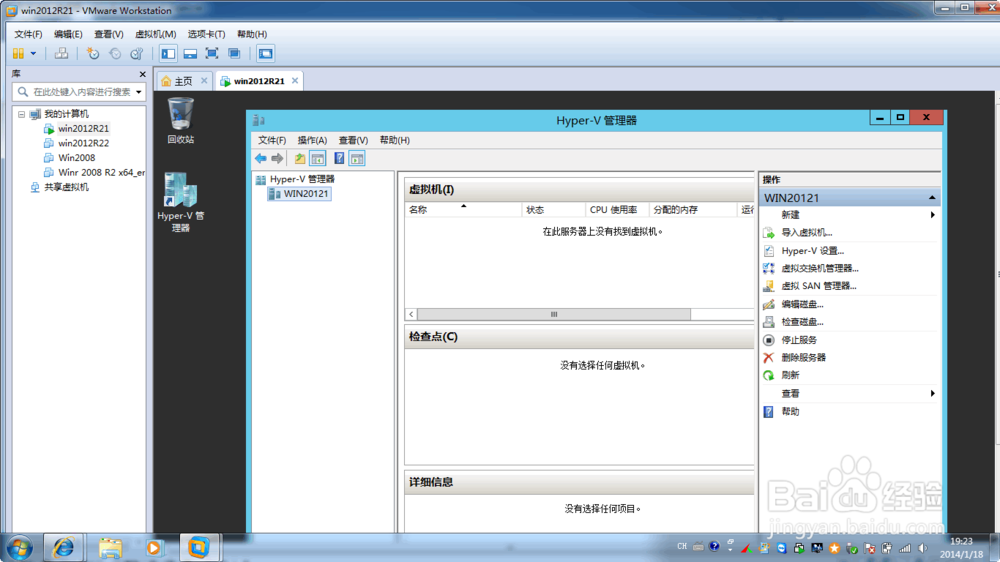Open Hyper-V 帮助(H) menu
The height and width of the screenshot is (562, 1000).
click(x=394, y=140)
